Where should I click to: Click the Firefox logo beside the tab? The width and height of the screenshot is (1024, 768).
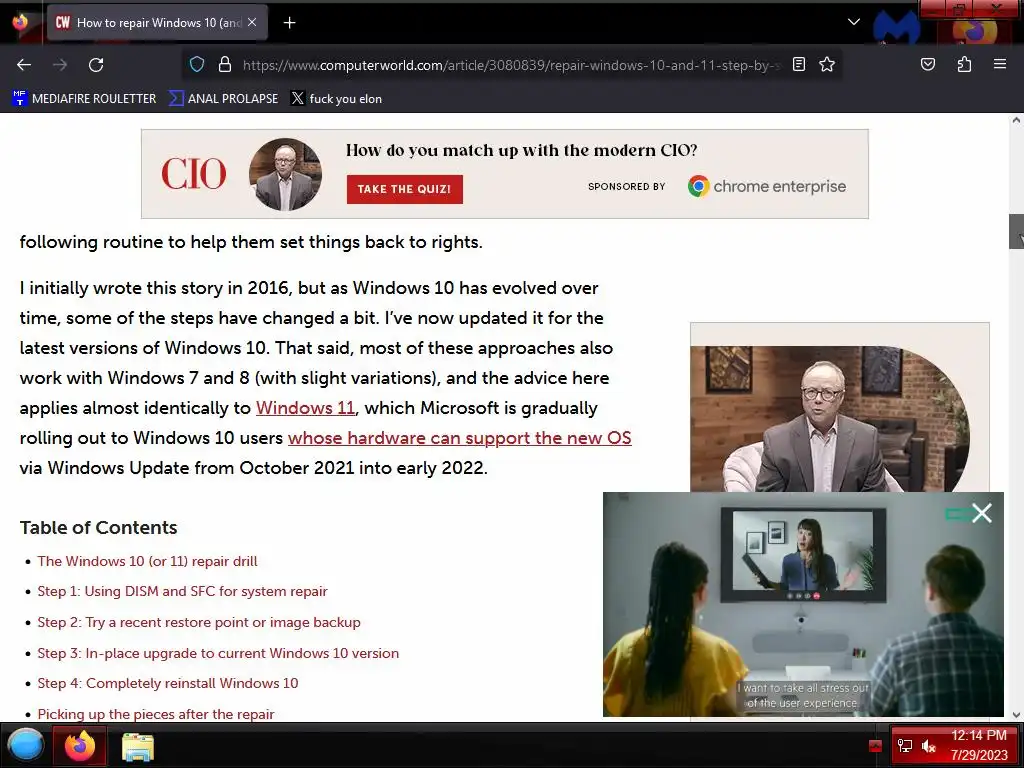[20, 22]
